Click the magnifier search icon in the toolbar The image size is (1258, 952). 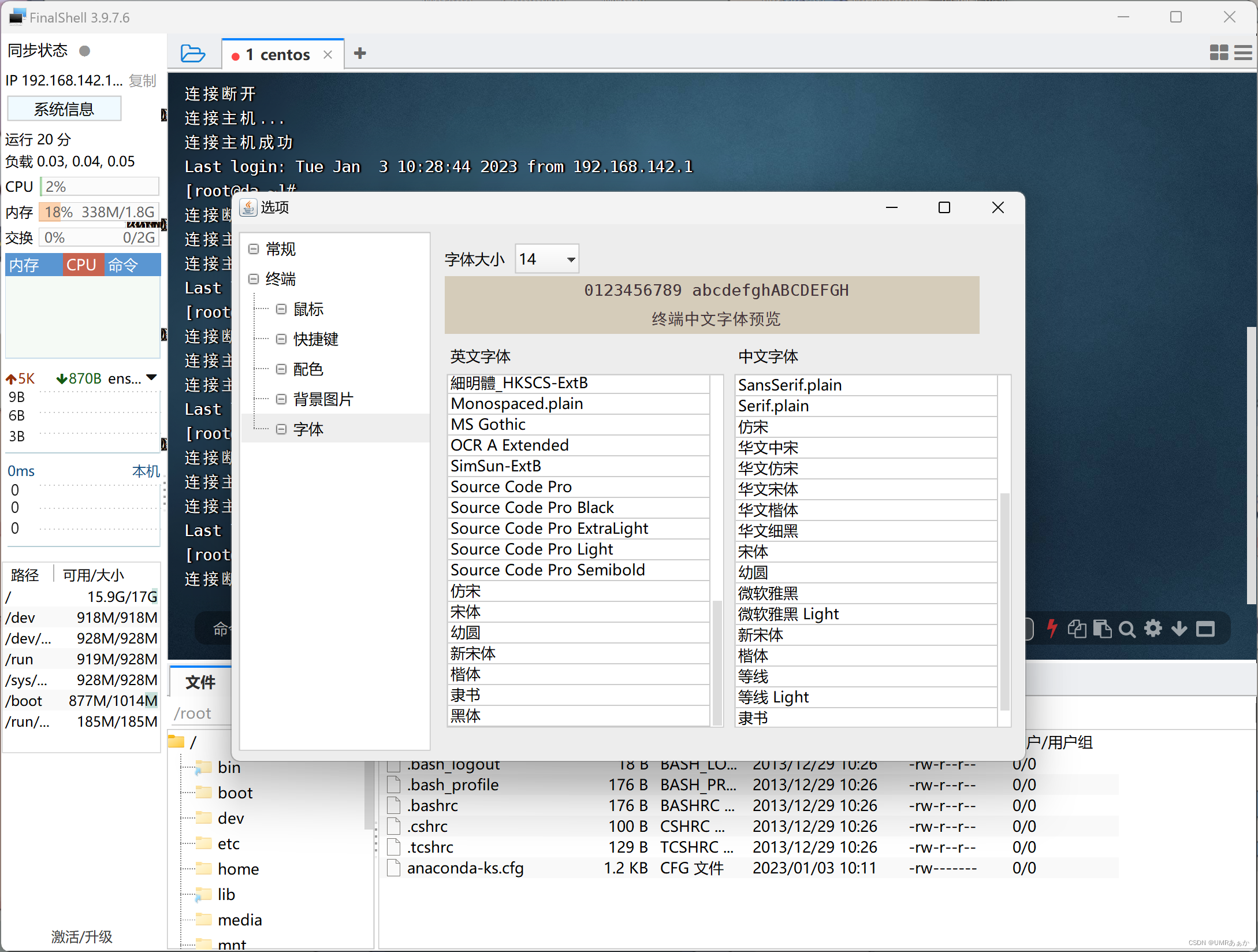pos(1127,629)
